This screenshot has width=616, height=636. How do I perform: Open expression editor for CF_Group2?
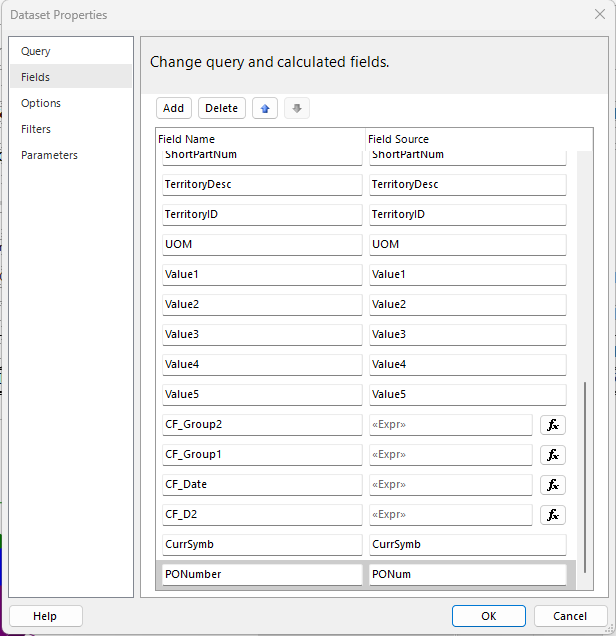553,425
